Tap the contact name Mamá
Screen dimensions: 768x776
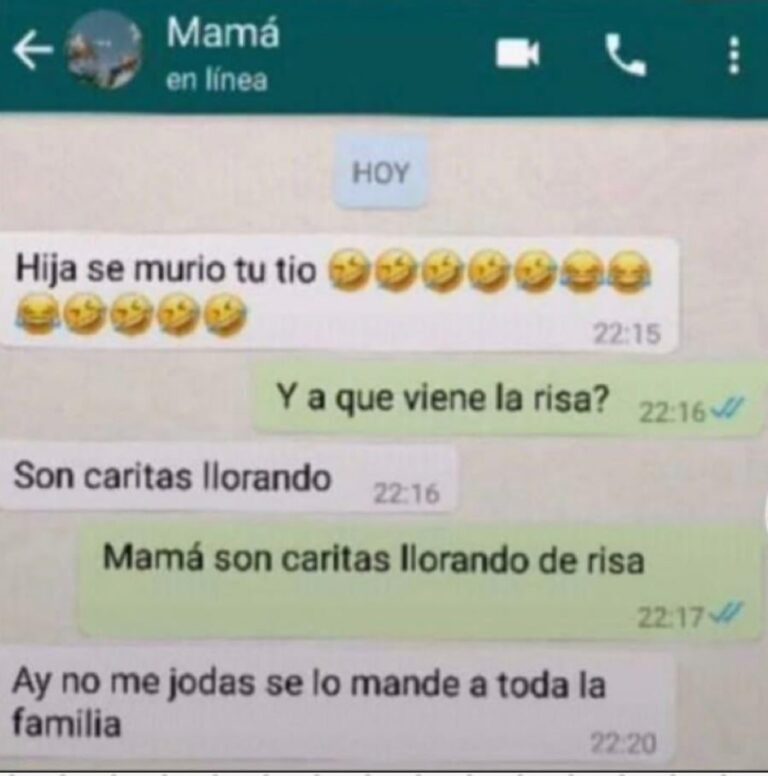[x=223, y=33]
